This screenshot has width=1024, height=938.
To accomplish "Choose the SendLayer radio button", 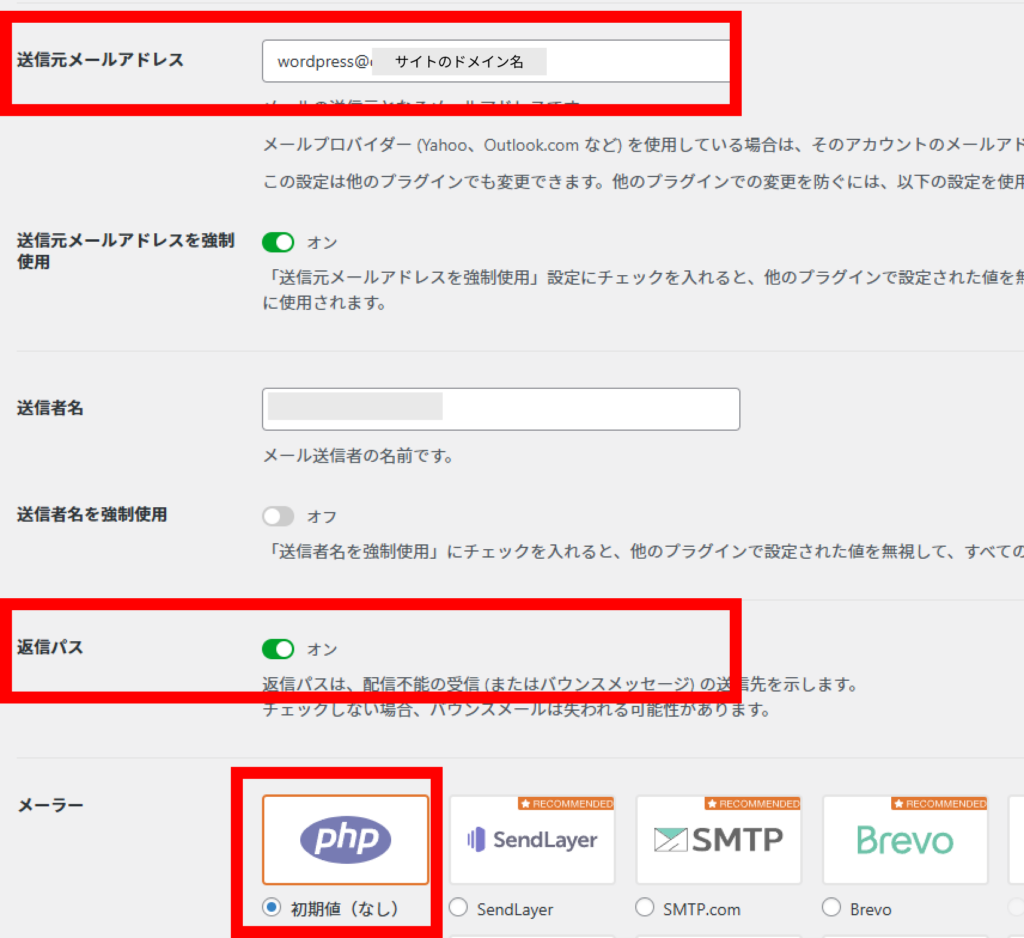I will [458, 907].
